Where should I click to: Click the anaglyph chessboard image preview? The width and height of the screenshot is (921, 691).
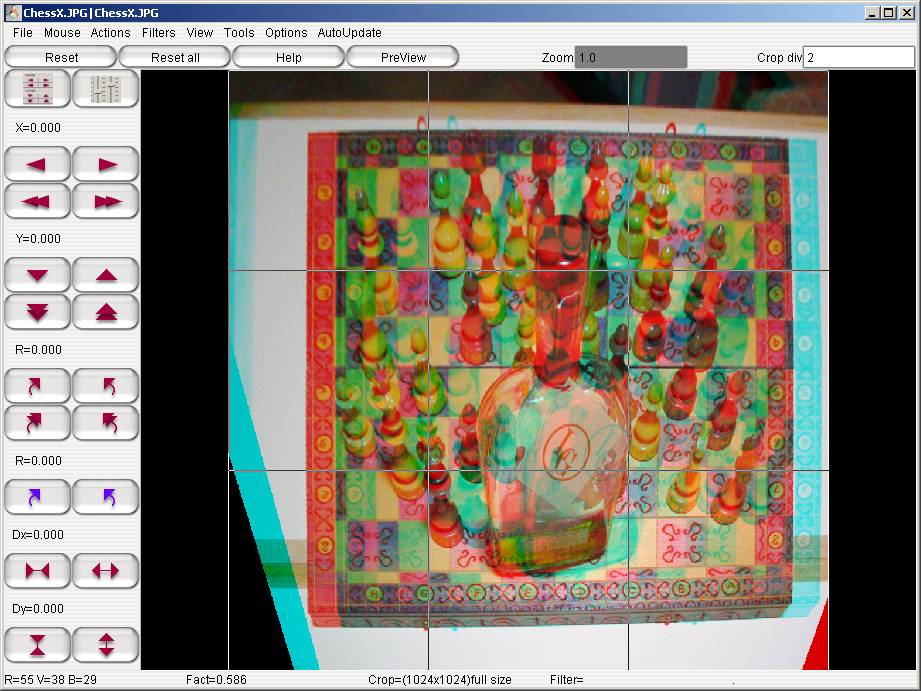point(529,370)
